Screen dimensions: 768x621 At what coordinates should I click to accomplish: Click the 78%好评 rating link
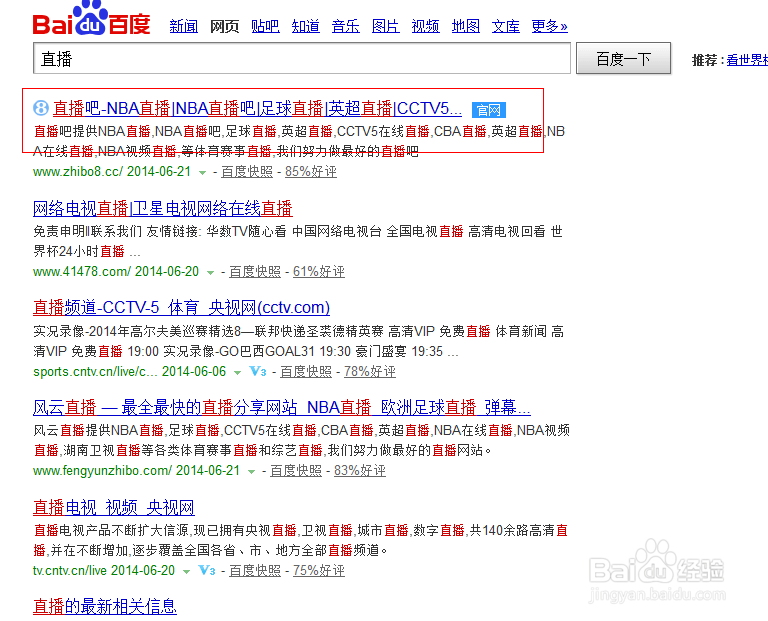tap(370, 372)
